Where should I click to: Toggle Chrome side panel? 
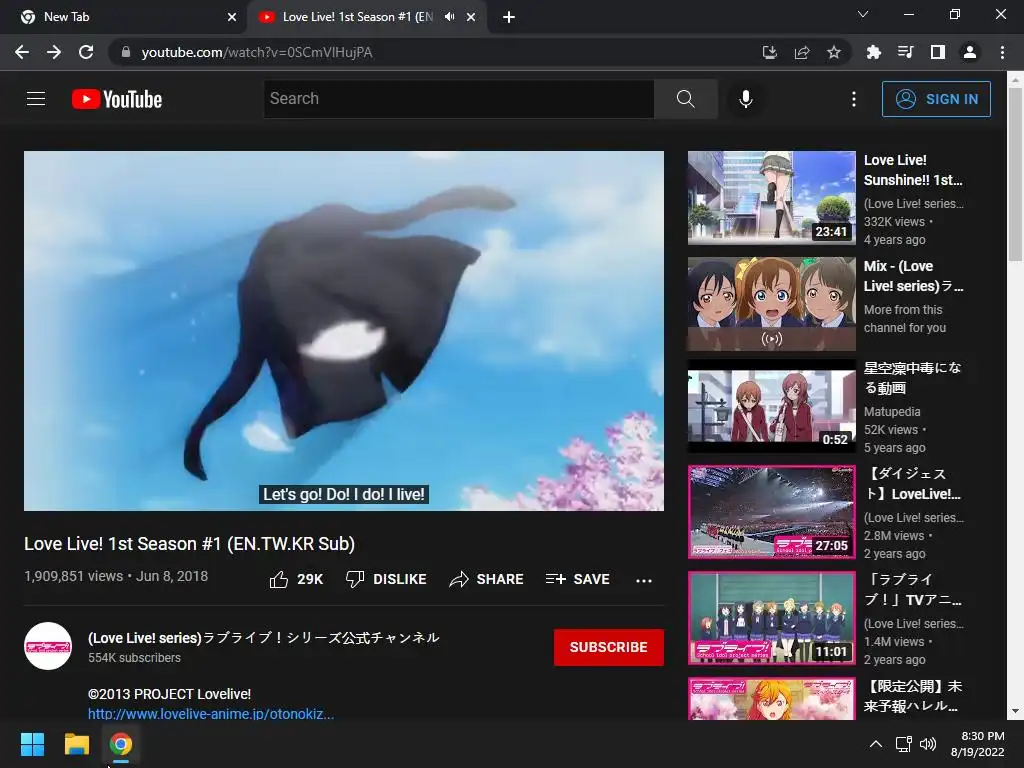pos(938,52)
